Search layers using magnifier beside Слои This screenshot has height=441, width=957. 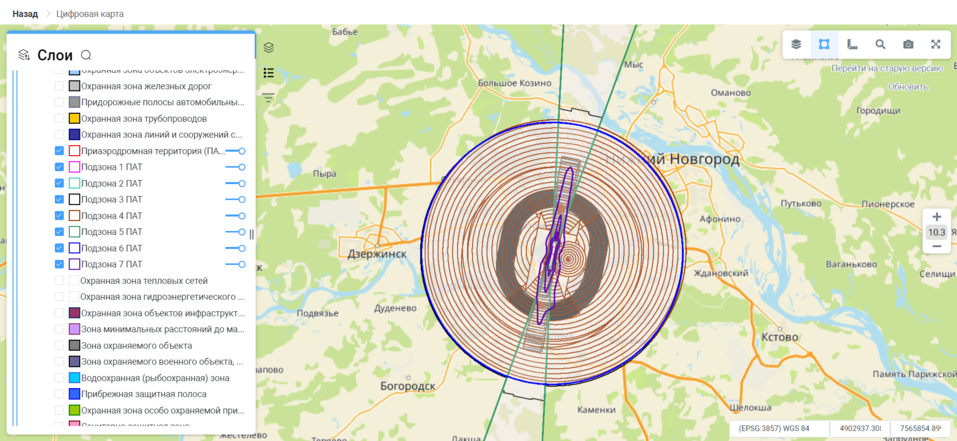pyautogui.click(x=86, y=56)
